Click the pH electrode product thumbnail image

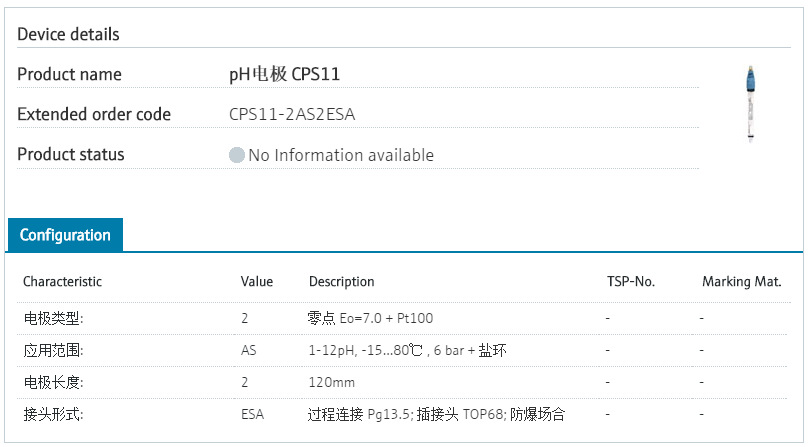(x=749, y=104)
